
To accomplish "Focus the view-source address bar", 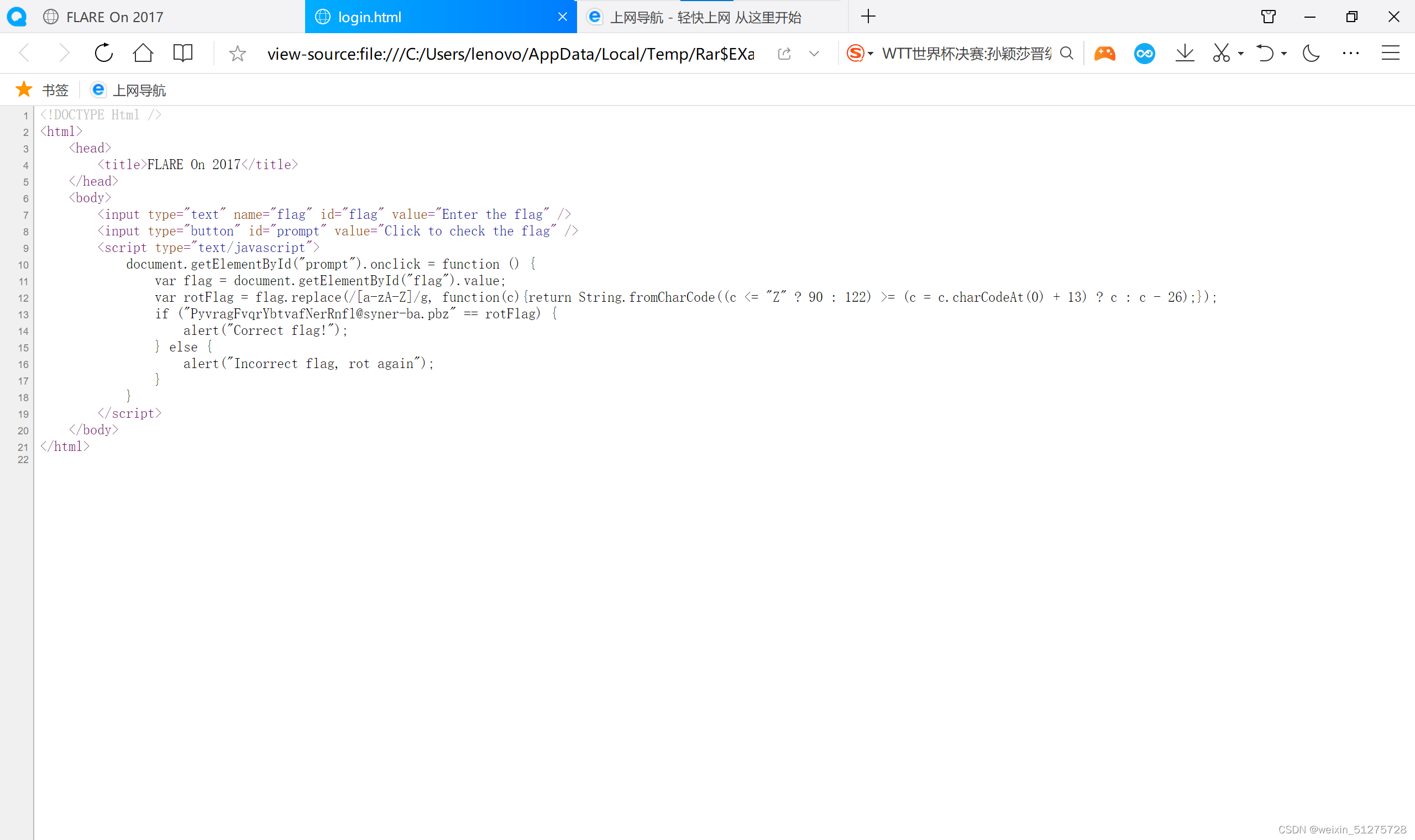I will tap(511, 54).
